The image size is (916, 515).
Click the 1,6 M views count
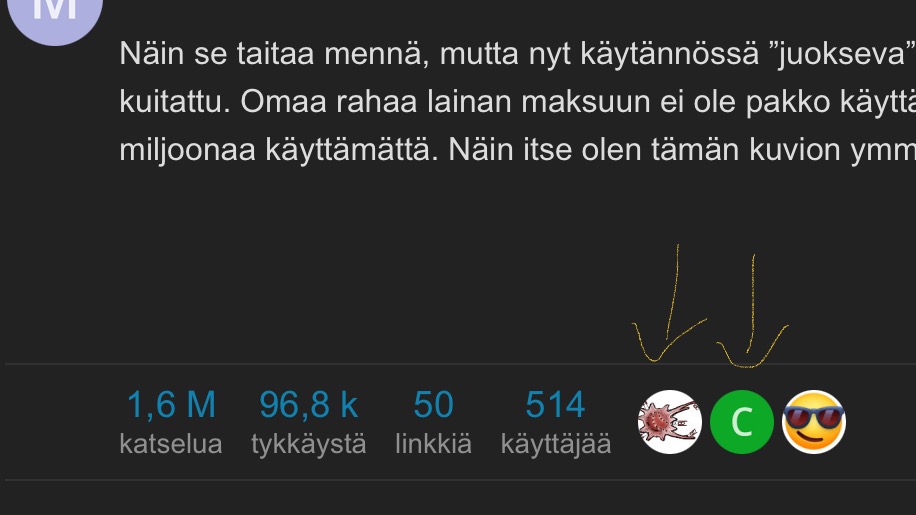tap(171, 404)
